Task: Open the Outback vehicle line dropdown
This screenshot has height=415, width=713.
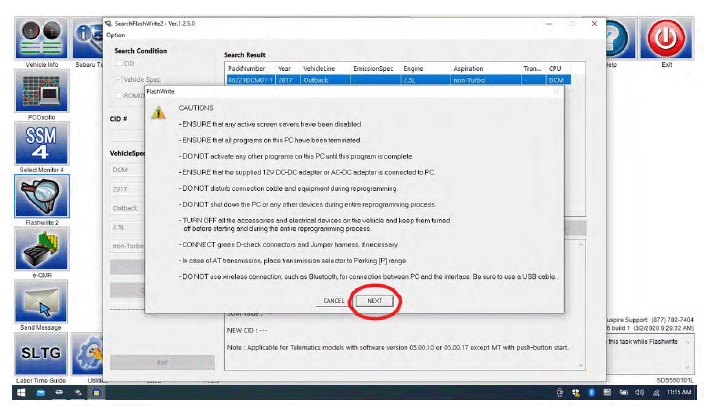Action: 127,208
